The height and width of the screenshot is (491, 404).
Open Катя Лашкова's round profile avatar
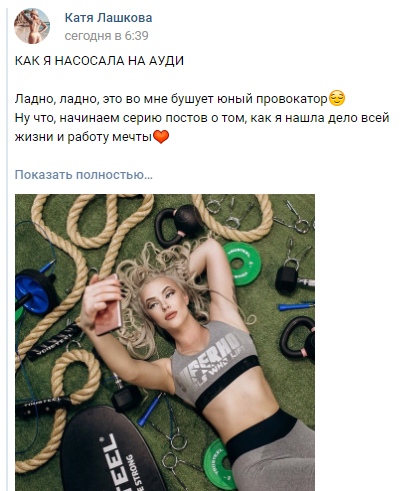pos(32,26)
